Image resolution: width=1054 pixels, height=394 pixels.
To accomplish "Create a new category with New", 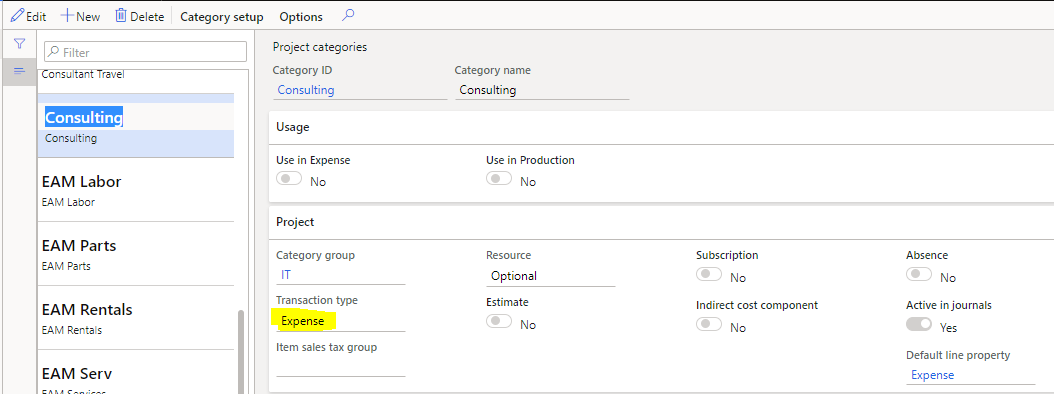I will pos(81,16).
